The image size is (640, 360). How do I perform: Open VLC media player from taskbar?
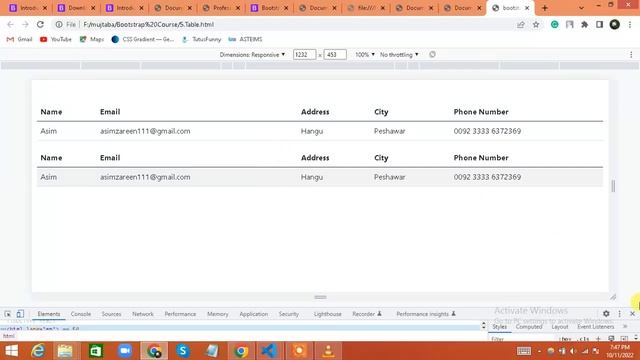pyautogui.click(x=328, y=351)
